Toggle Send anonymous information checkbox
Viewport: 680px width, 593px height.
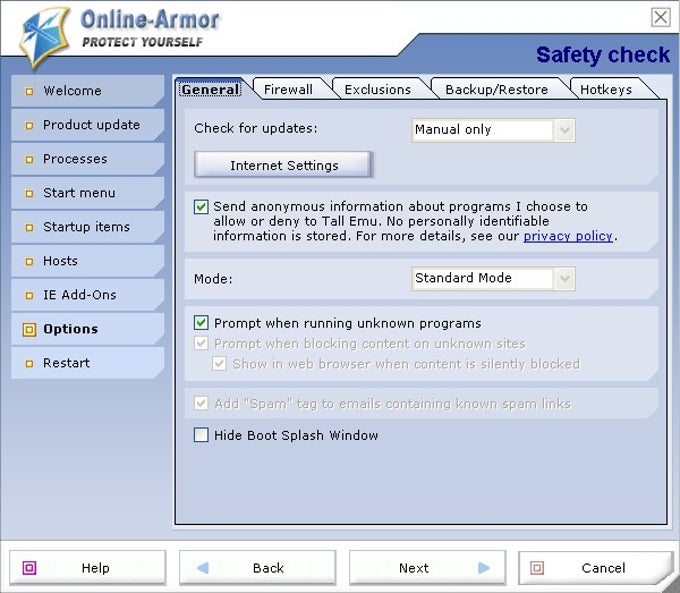point(201,206)
